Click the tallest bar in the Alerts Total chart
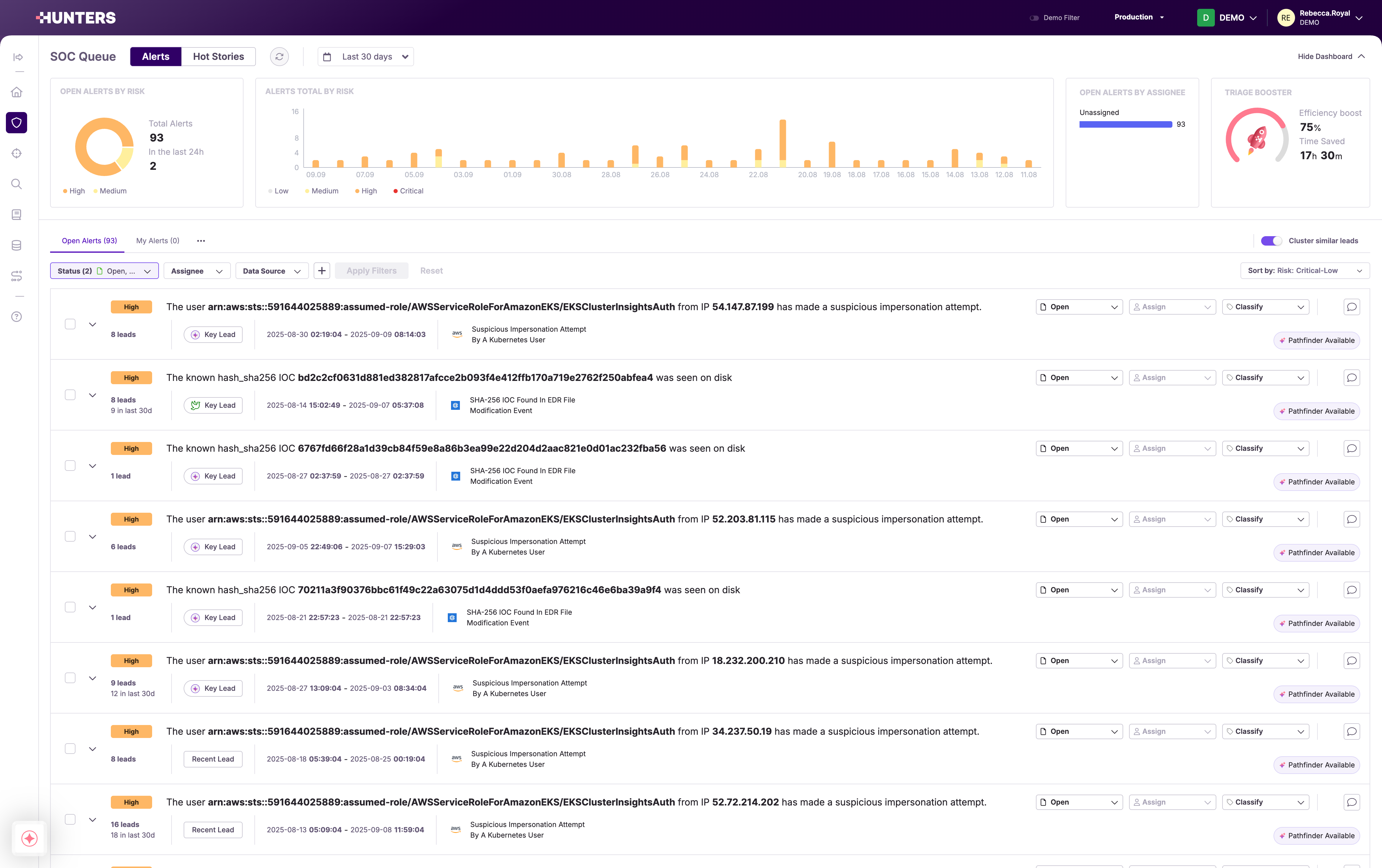Image resolution: width=1382 pixels, height=868 pixels. 782,141
